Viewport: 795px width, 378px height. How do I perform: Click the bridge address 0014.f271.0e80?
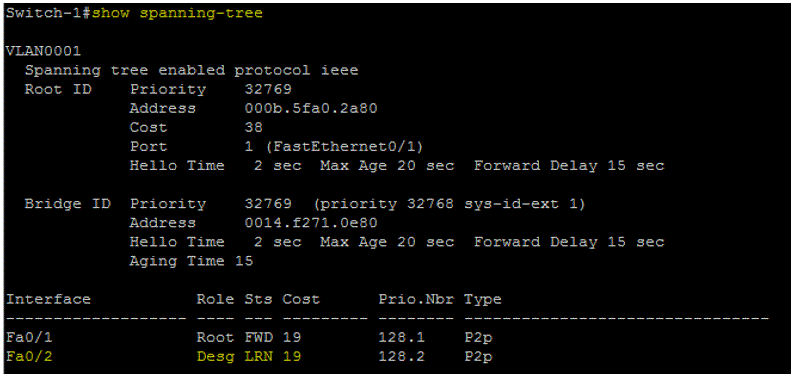coord(311,223)
